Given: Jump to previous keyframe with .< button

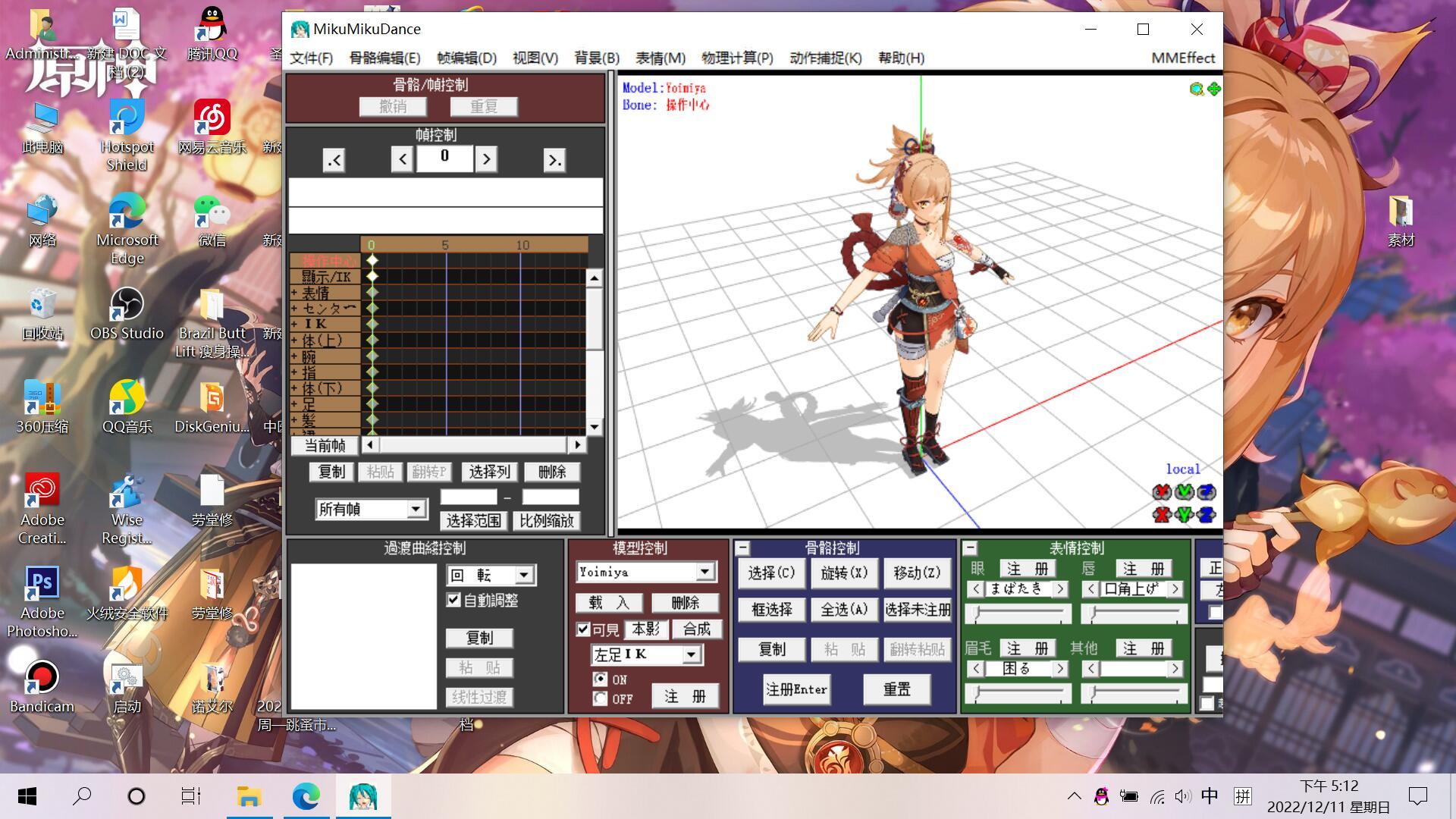Looking at the screenshot, I should (x=334, y=160).
